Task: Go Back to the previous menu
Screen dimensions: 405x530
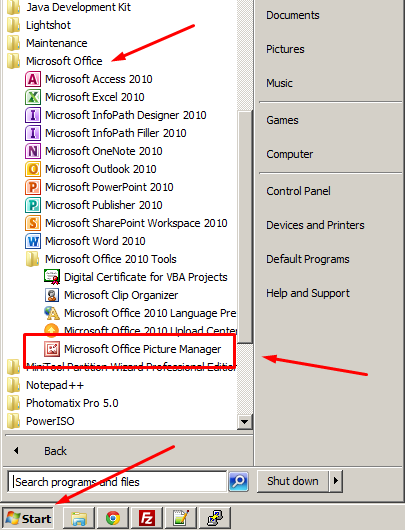Action: click(x=55, y=451)
